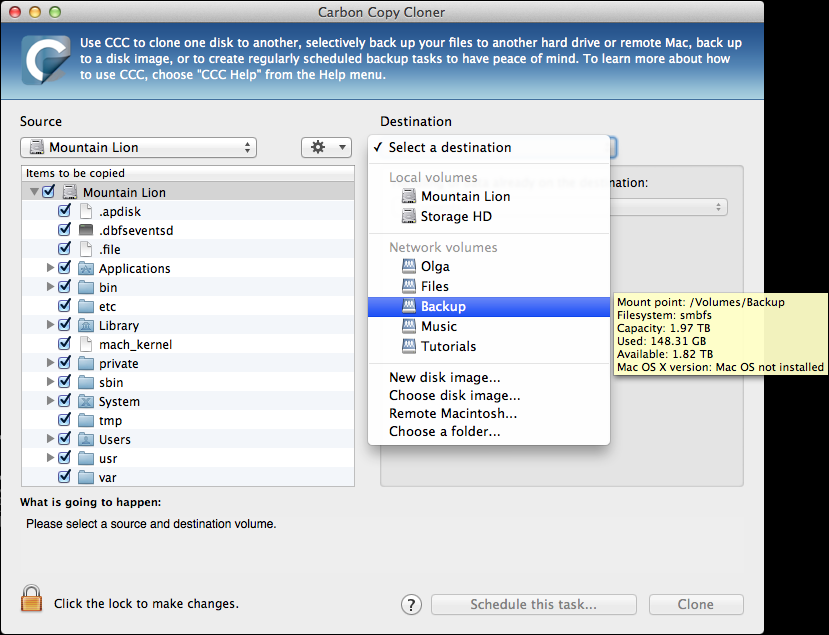Click the Select a destination checked item
Viewport: 829px width, 635px height.
click(489, 148)
